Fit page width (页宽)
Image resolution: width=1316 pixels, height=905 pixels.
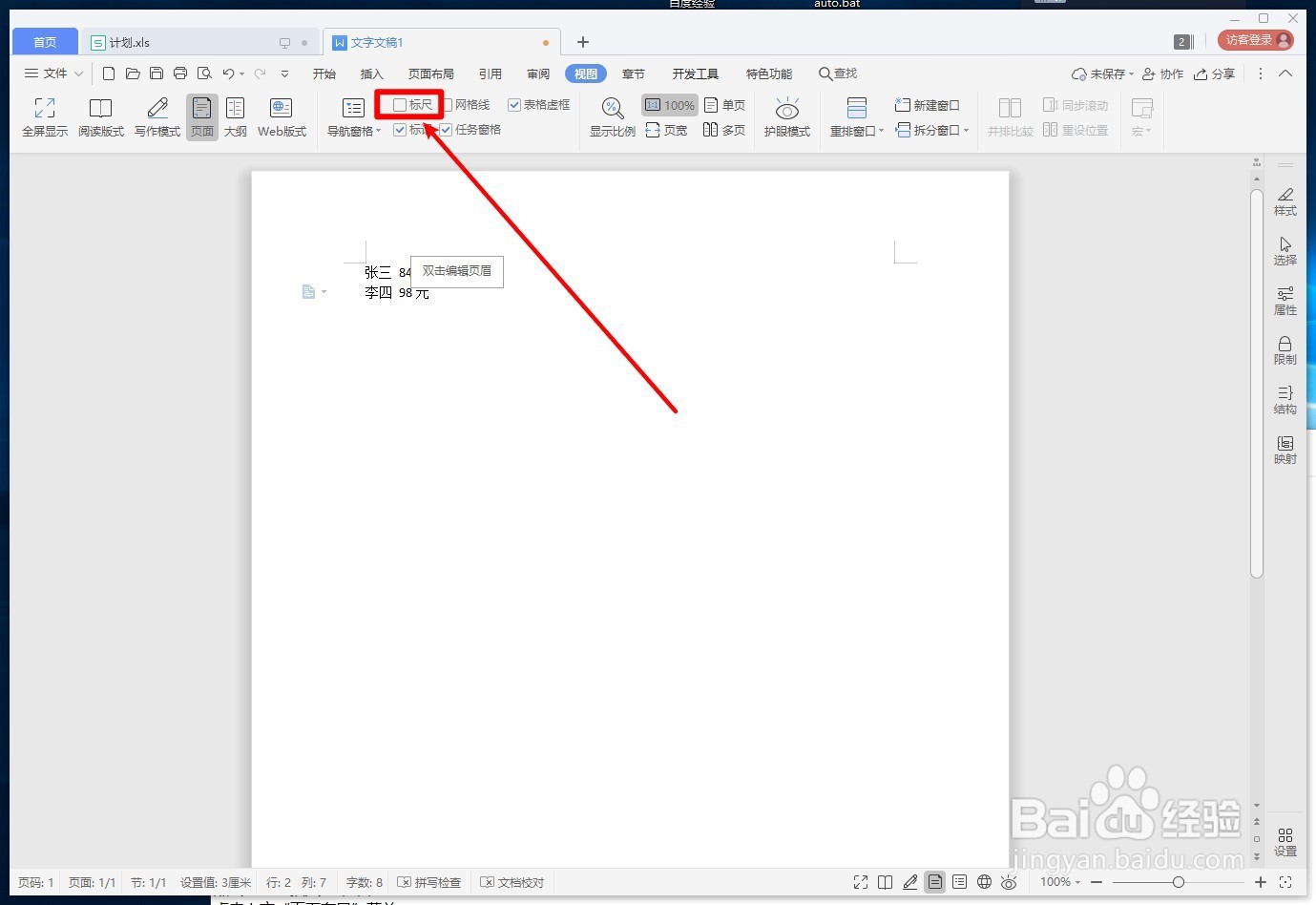666,130
